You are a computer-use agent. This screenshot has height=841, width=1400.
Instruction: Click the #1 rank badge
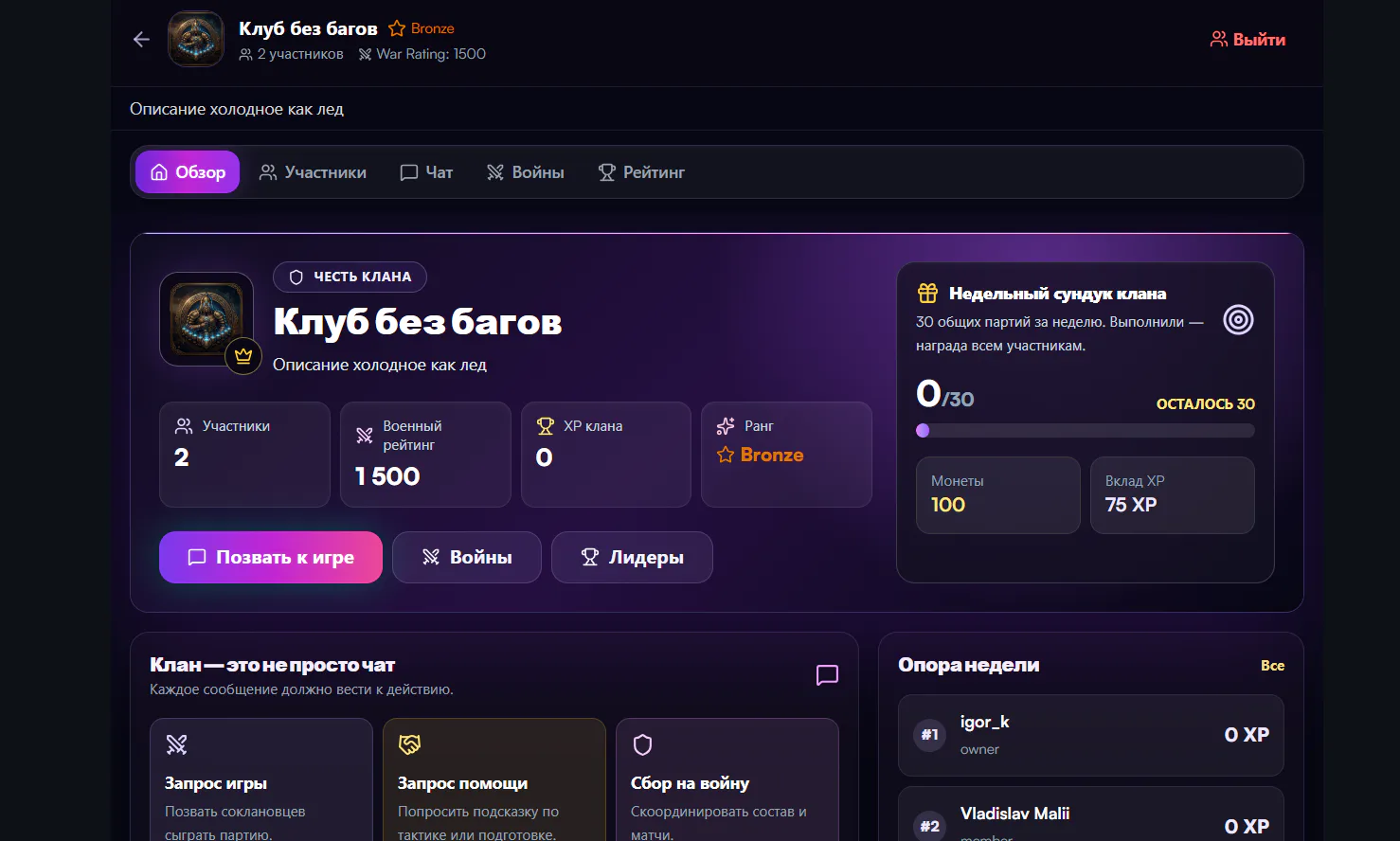point(930,735)
